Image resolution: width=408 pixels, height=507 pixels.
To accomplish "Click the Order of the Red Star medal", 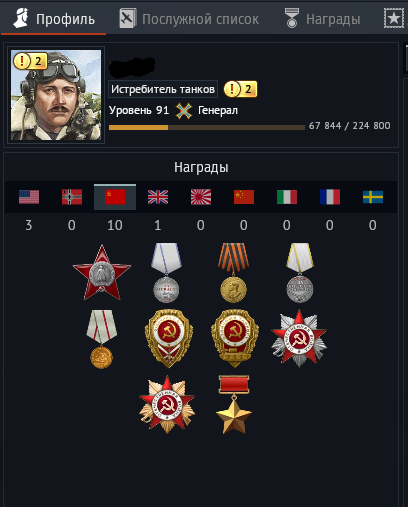I will (102, 273).
